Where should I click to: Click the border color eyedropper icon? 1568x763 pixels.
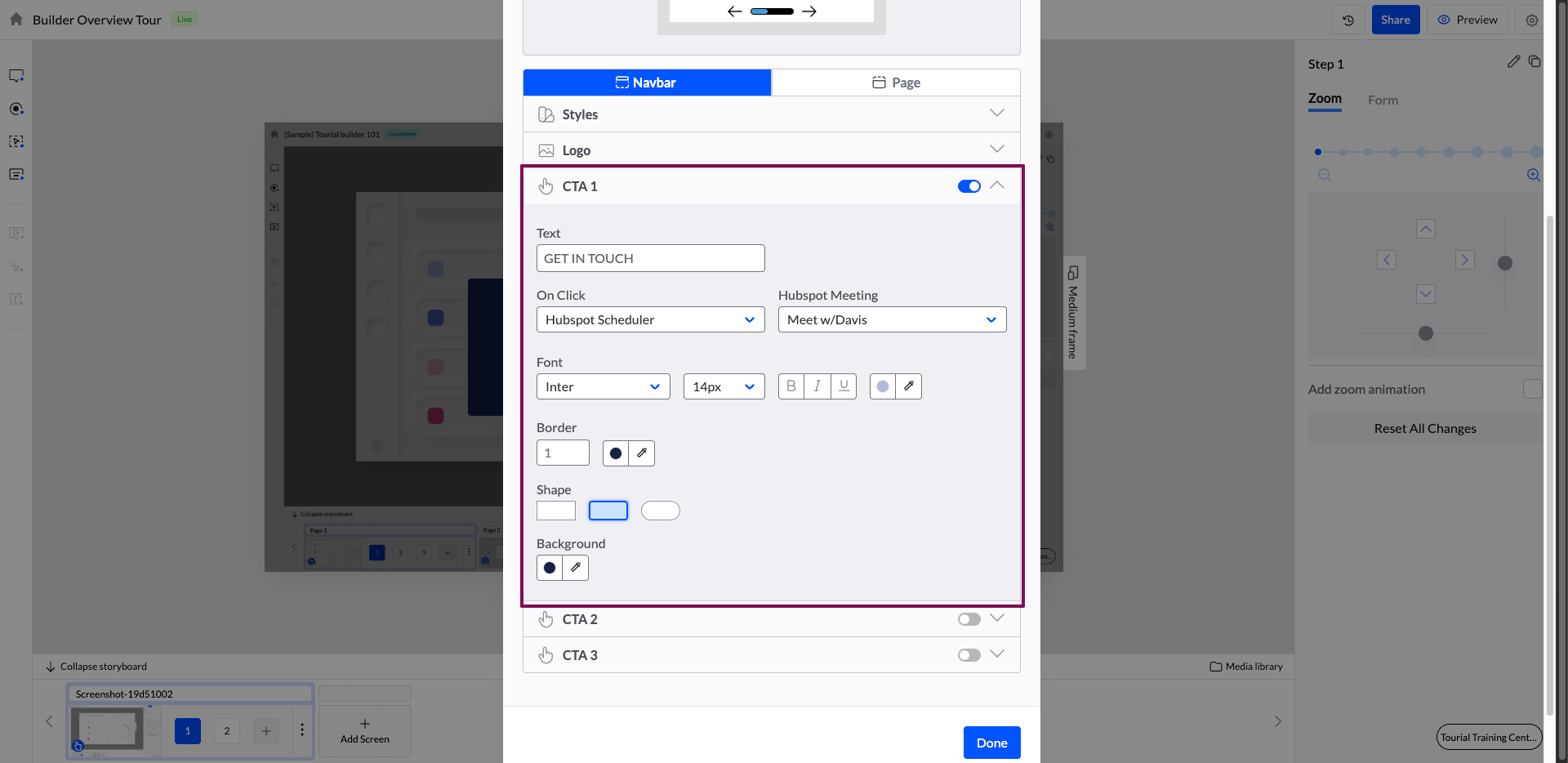(642, 453)
